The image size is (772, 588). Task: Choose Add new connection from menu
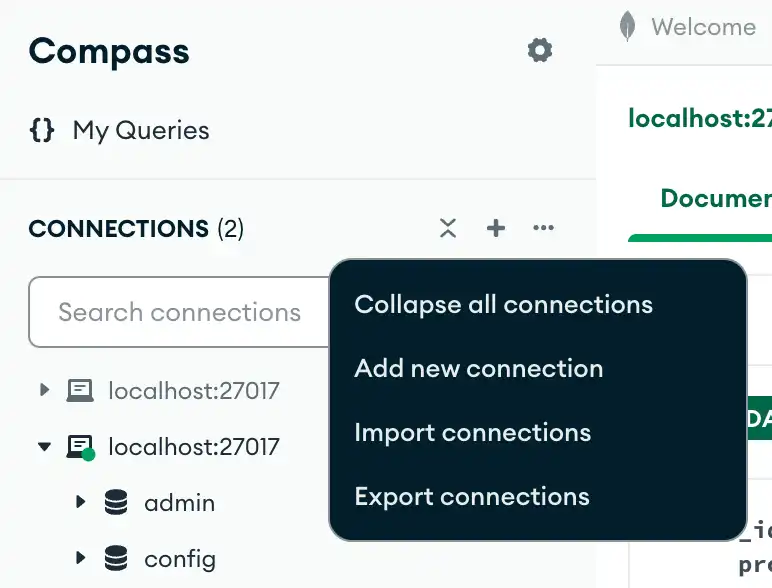coord(478,369)
